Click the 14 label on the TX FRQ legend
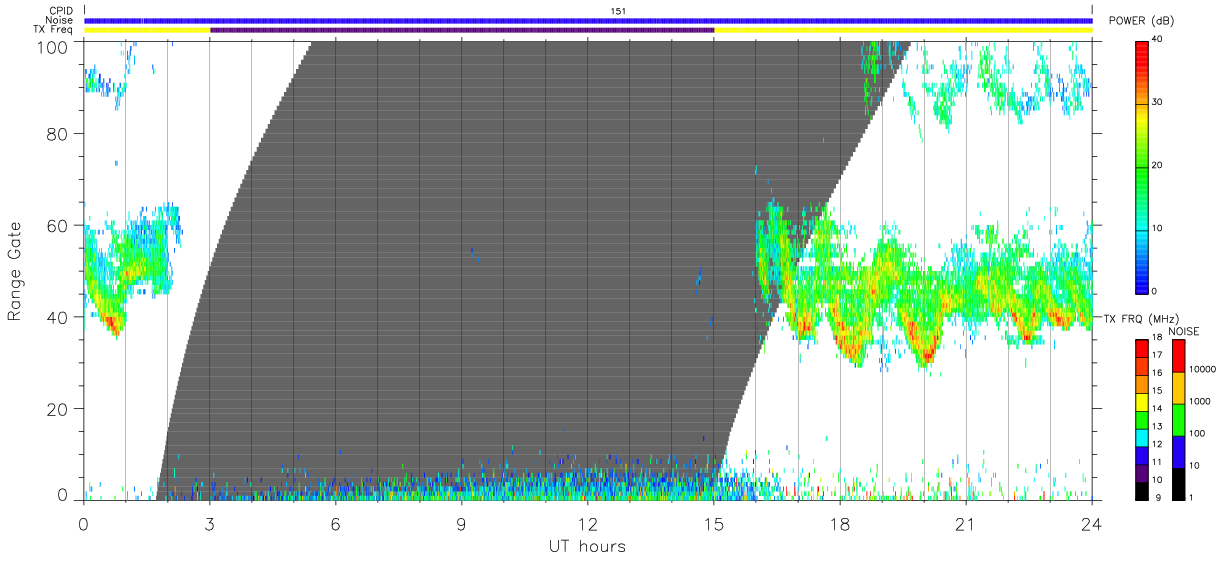Screen dimensions: 1228x567 [1157, 410]
